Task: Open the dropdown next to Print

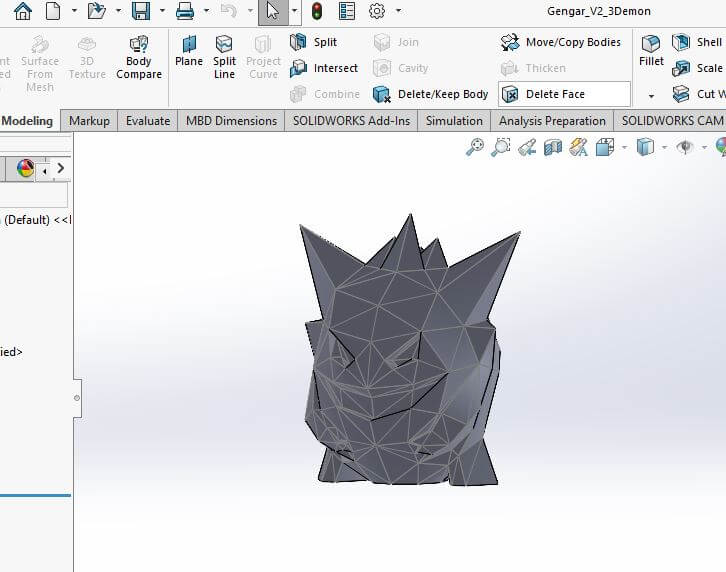Action: 207,11
